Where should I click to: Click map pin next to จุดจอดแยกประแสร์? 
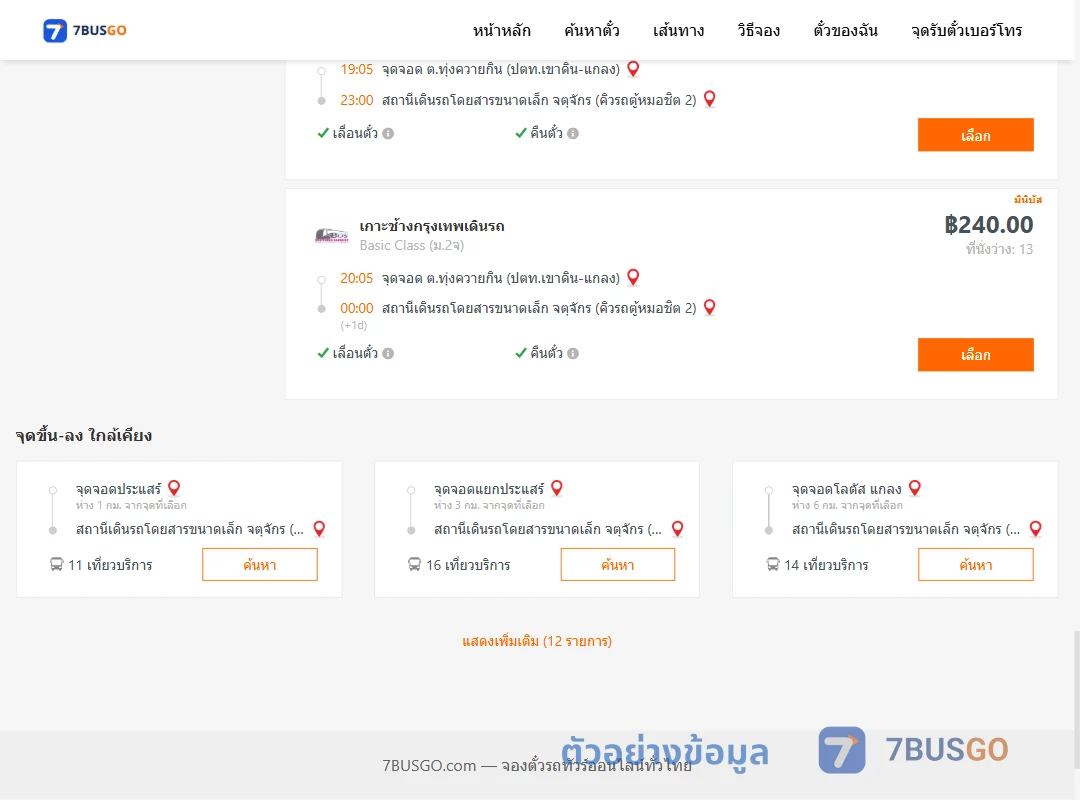point(557,488)
